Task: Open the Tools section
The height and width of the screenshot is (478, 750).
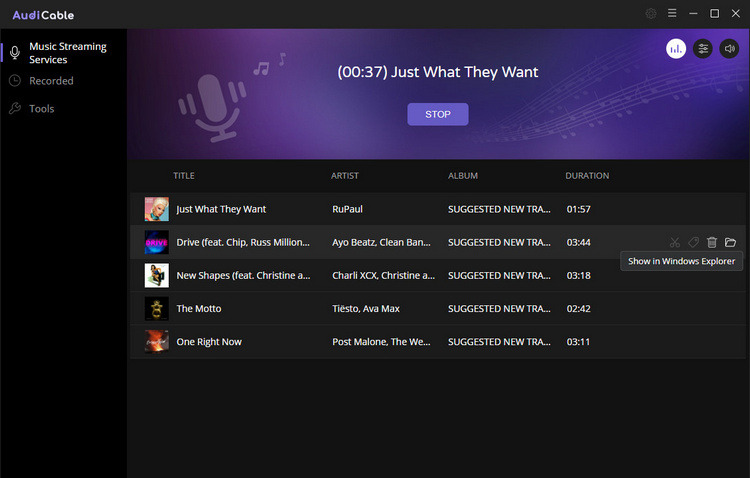Action: coord(42,109)
